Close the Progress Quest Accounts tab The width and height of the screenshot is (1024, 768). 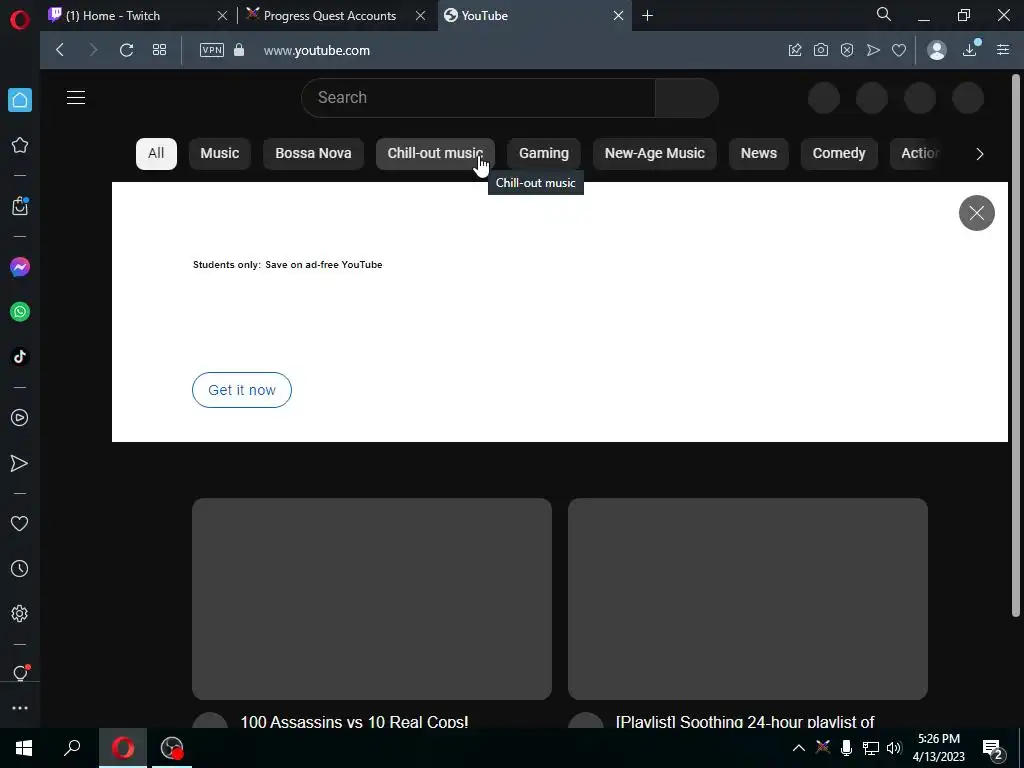coord(421,16)
